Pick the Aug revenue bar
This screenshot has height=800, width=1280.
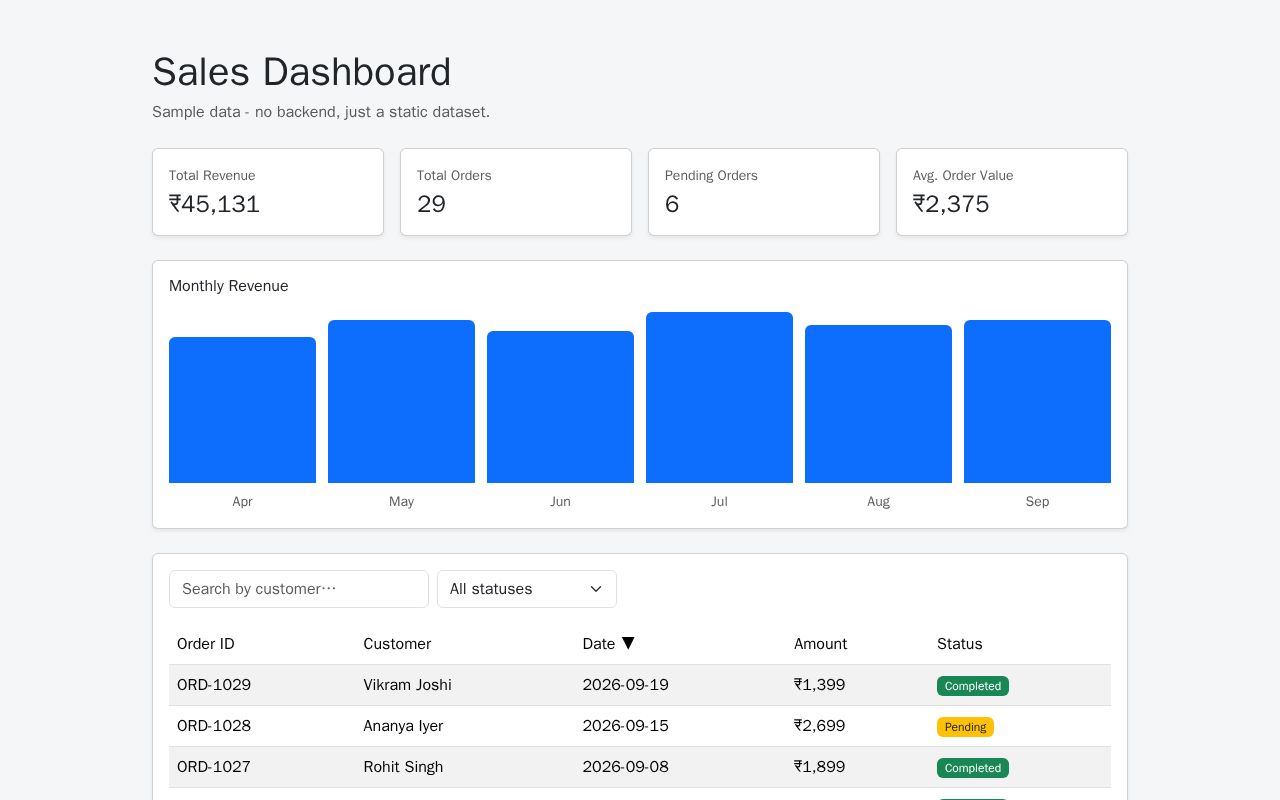point(878,404)
